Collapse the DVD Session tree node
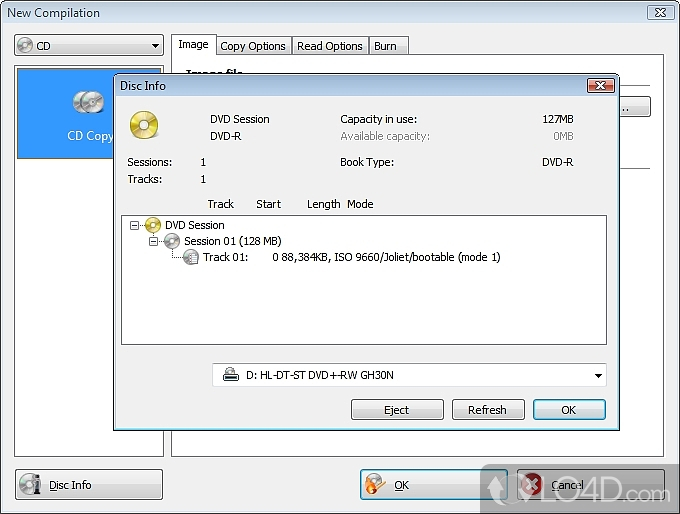 coord(134,225)
